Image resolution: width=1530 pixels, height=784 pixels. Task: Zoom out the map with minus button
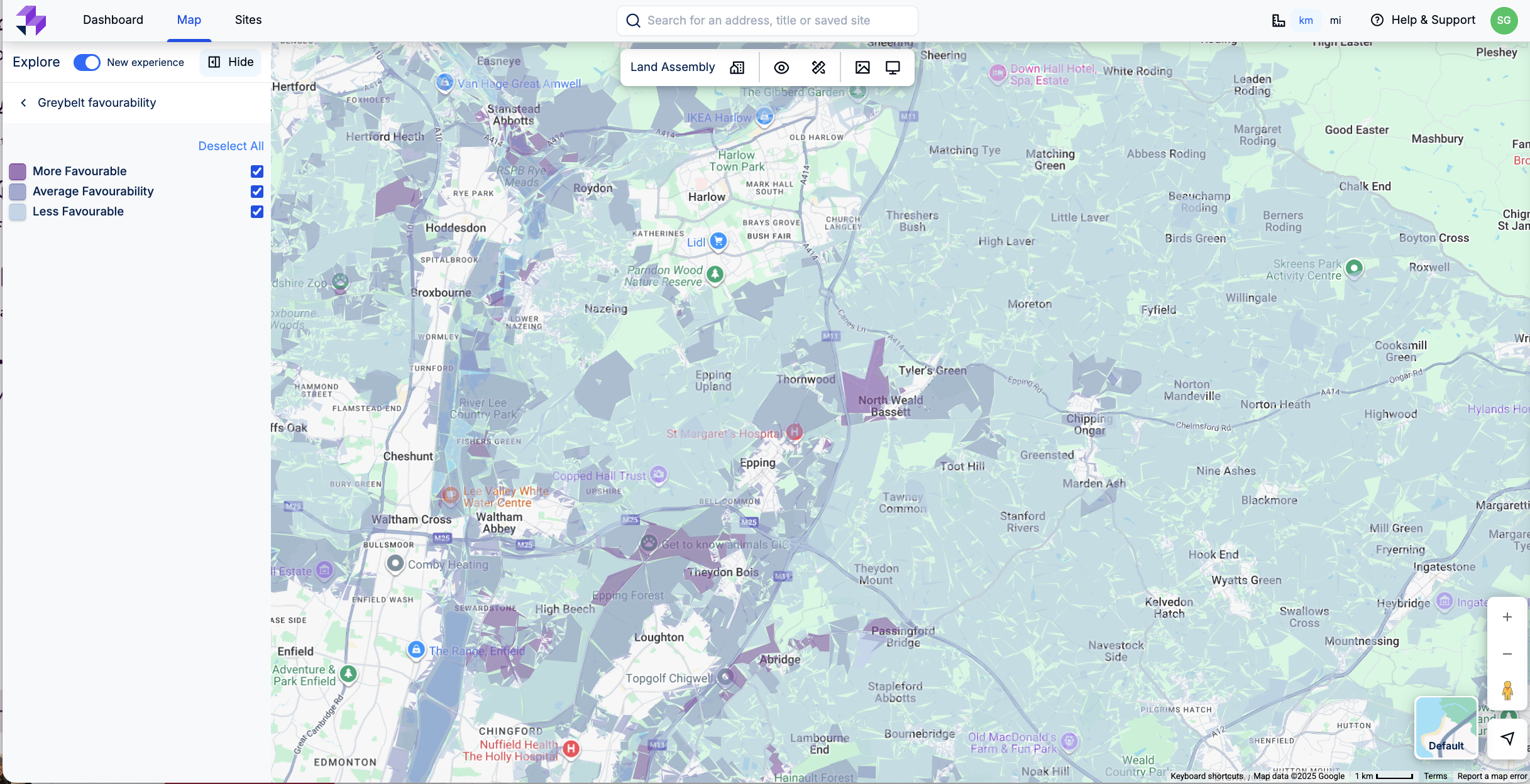1507,654
